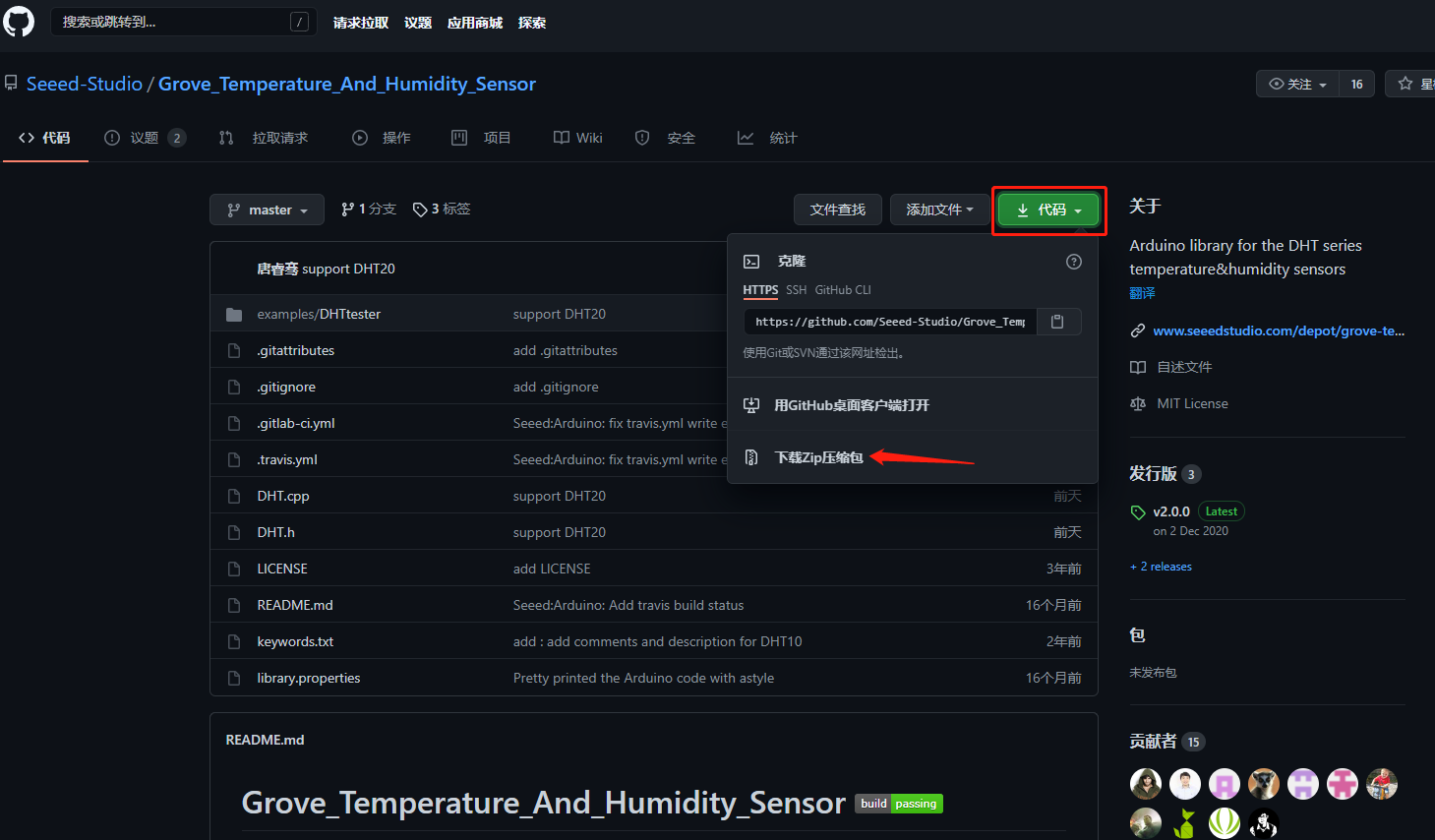Click the zip file icon for 下载Zip压缩包

point(751,457)
